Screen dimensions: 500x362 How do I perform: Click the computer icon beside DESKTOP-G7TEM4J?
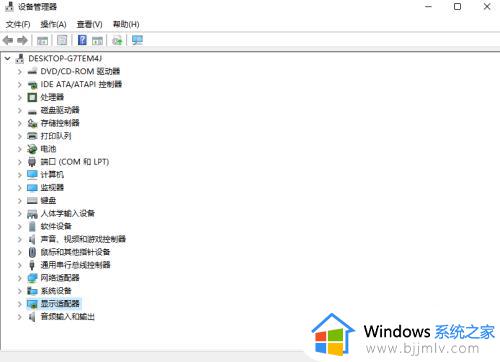click(x=20, y=59)
